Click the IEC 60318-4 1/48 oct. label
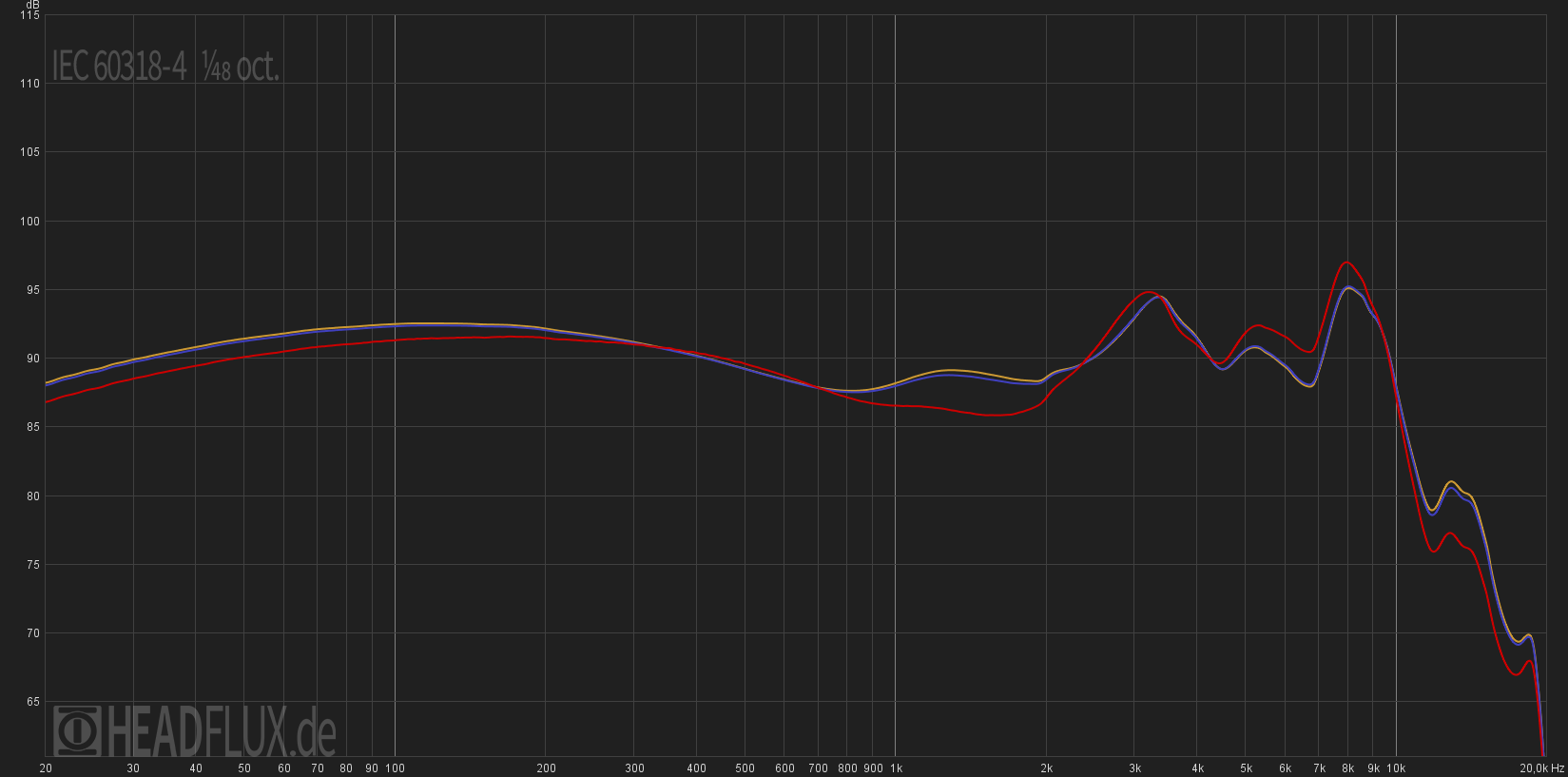 [x=165, y=67]
